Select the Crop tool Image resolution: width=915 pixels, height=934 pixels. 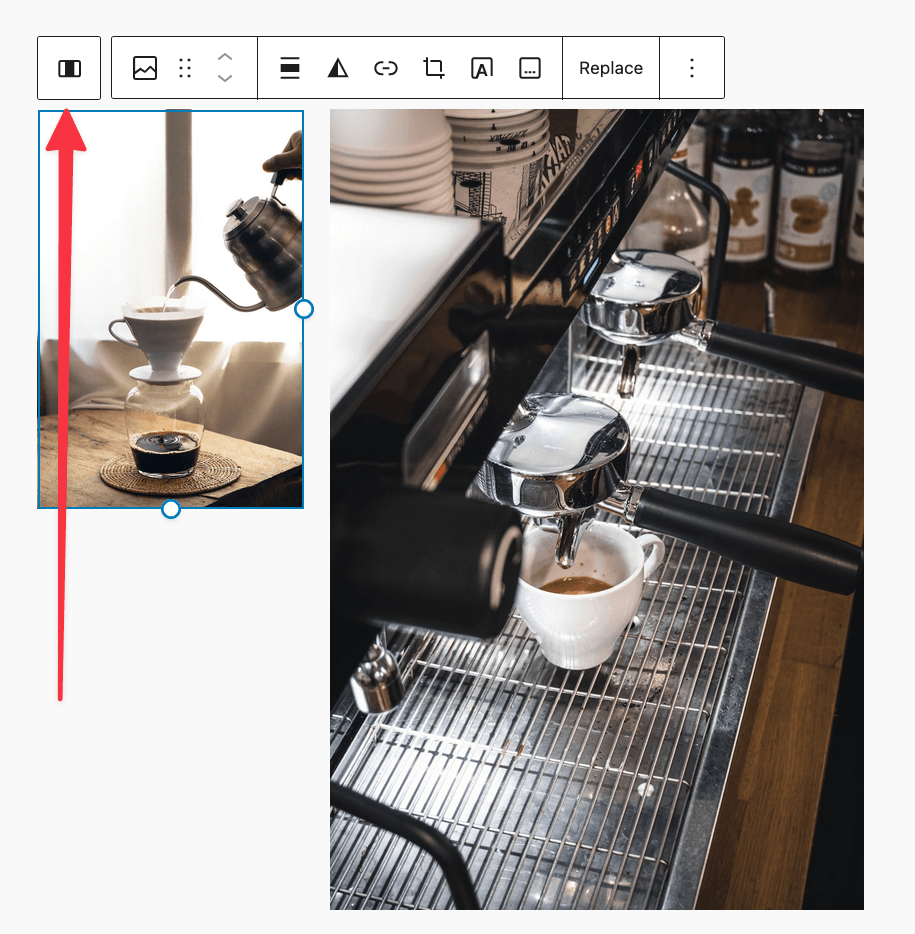tap(433, 68)
